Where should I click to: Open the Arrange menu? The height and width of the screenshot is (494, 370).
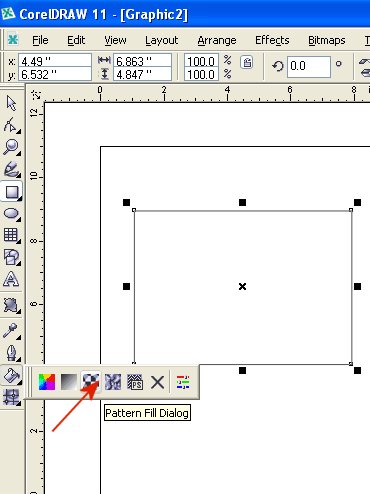click(217, 40)
